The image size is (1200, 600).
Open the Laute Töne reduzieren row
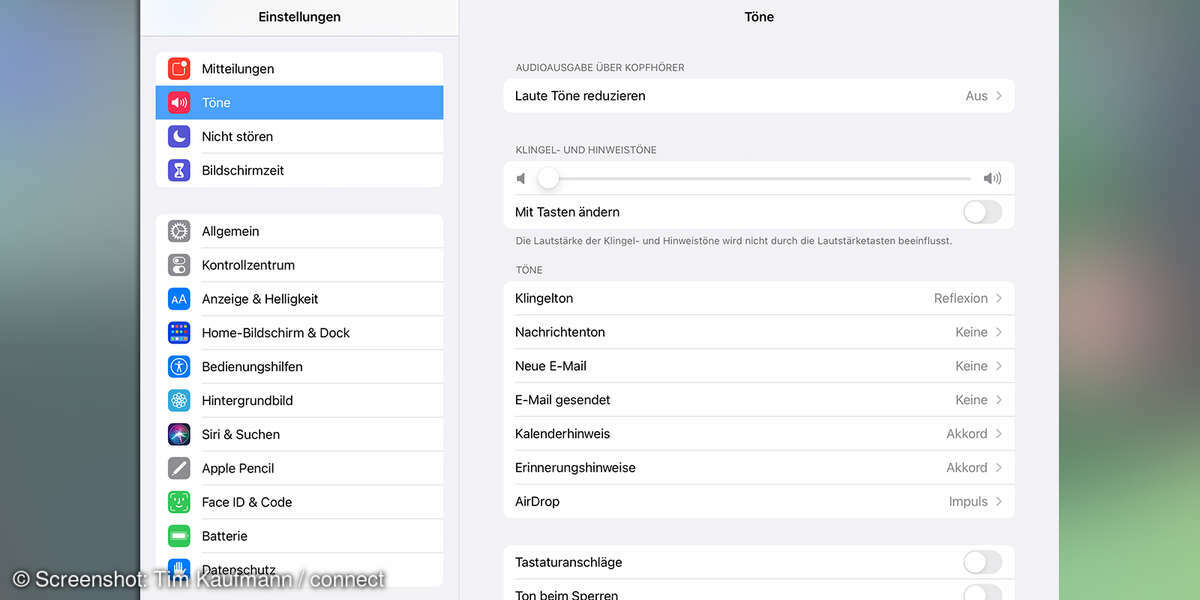(x=759, y=96)
